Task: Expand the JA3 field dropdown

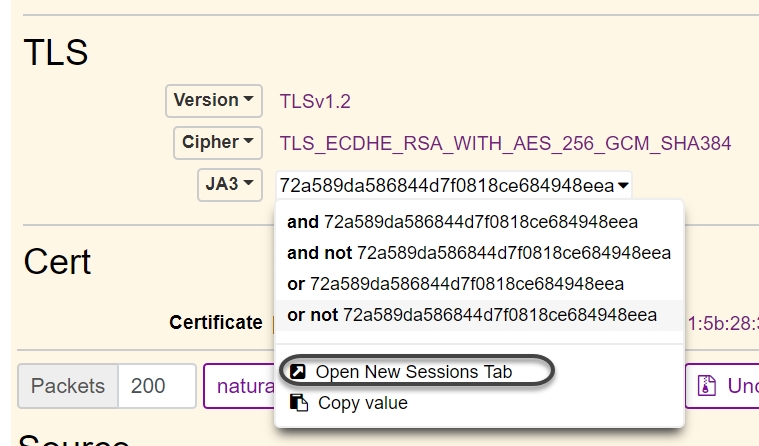Action: click(x=229, y=185)
